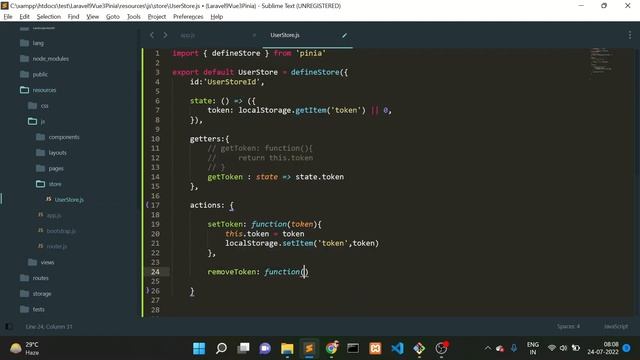Open the Edit menu
This screenshot has width=640, height=360.
click(x=24, y=17)
